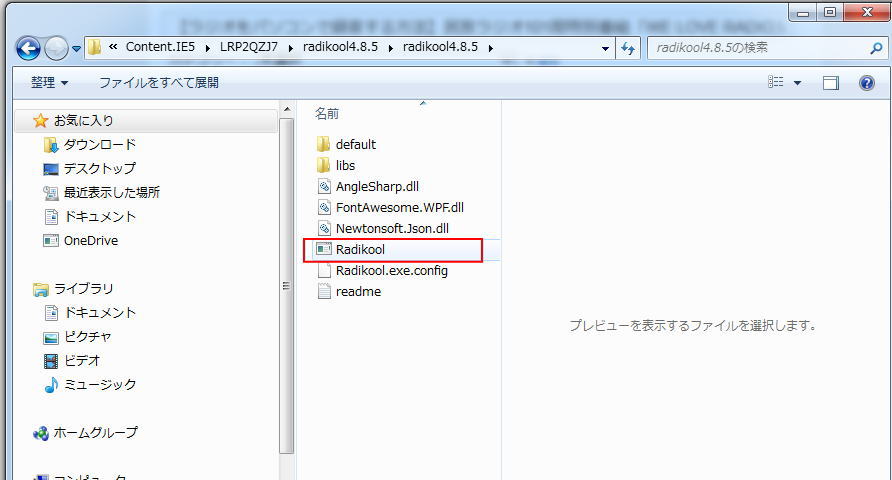Select AngleSharp.dll file

click(377, 187)
